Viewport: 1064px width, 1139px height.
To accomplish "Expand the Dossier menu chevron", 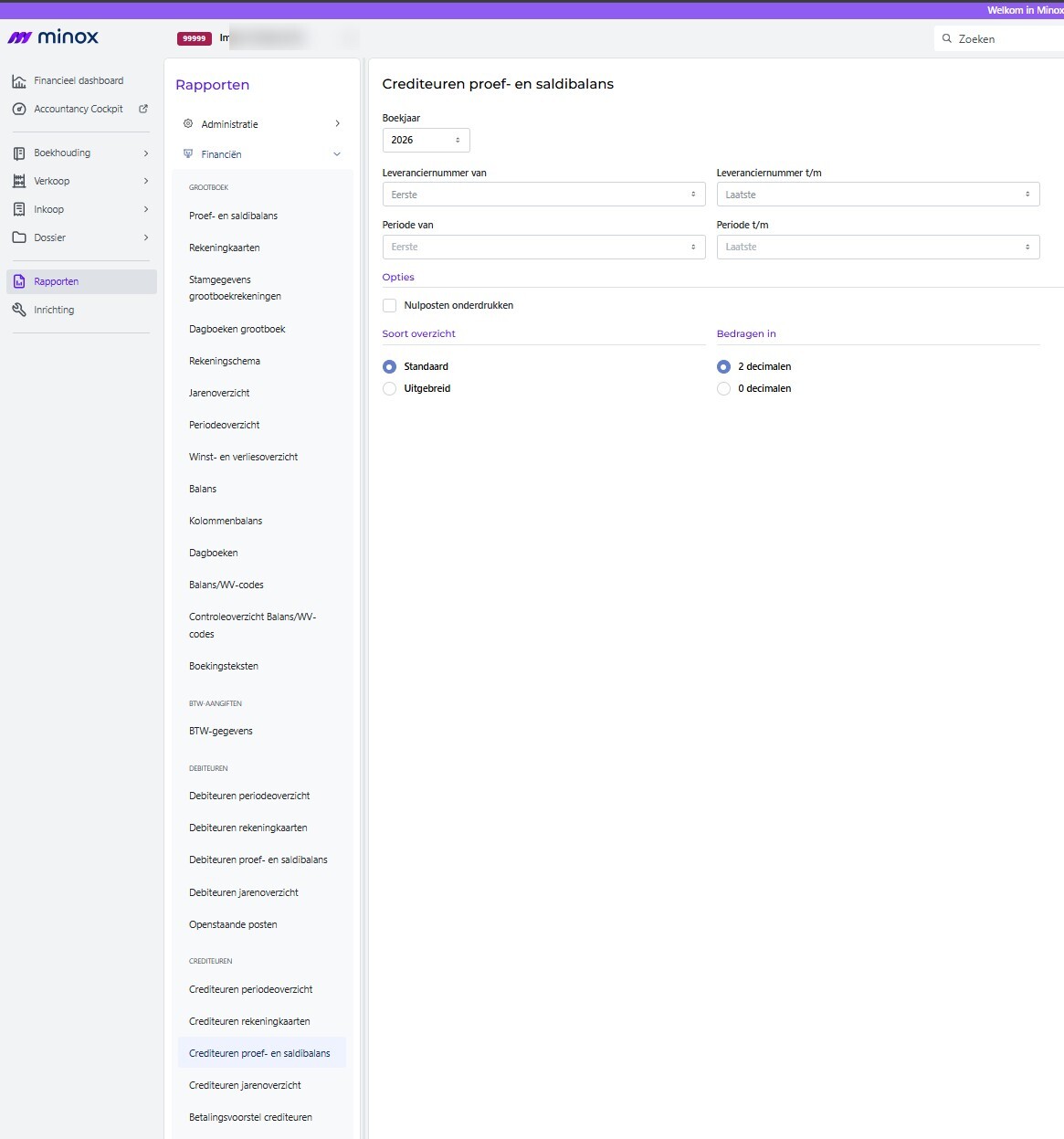I will click(146, 237).
